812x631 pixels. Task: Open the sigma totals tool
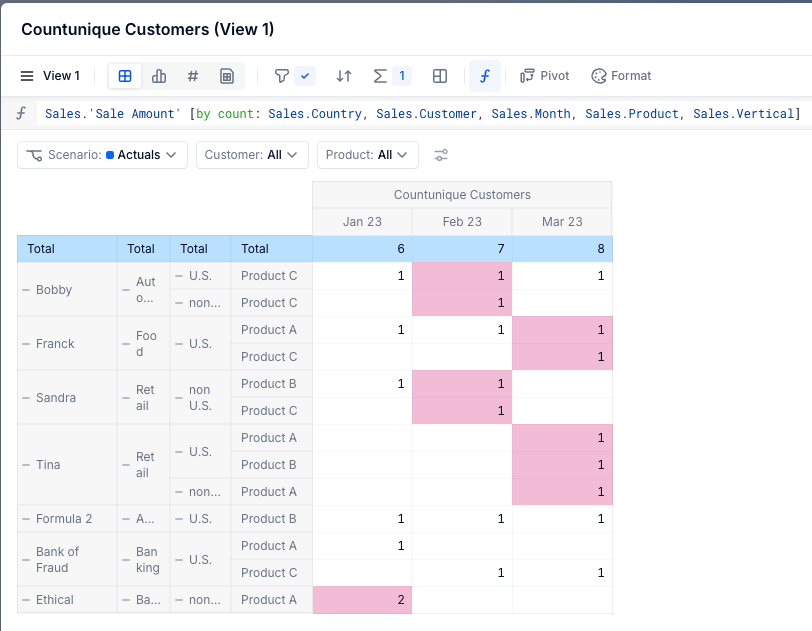click(x=380, y=76)
